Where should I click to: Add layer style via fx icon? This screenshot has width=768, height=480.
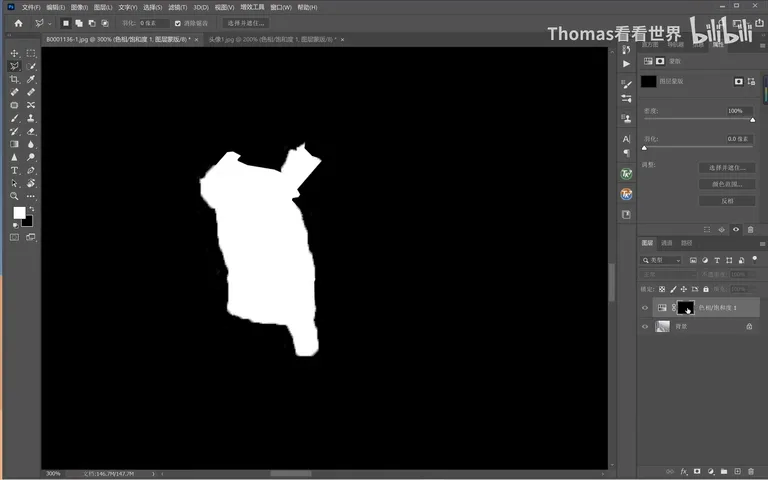coord(684,472)
